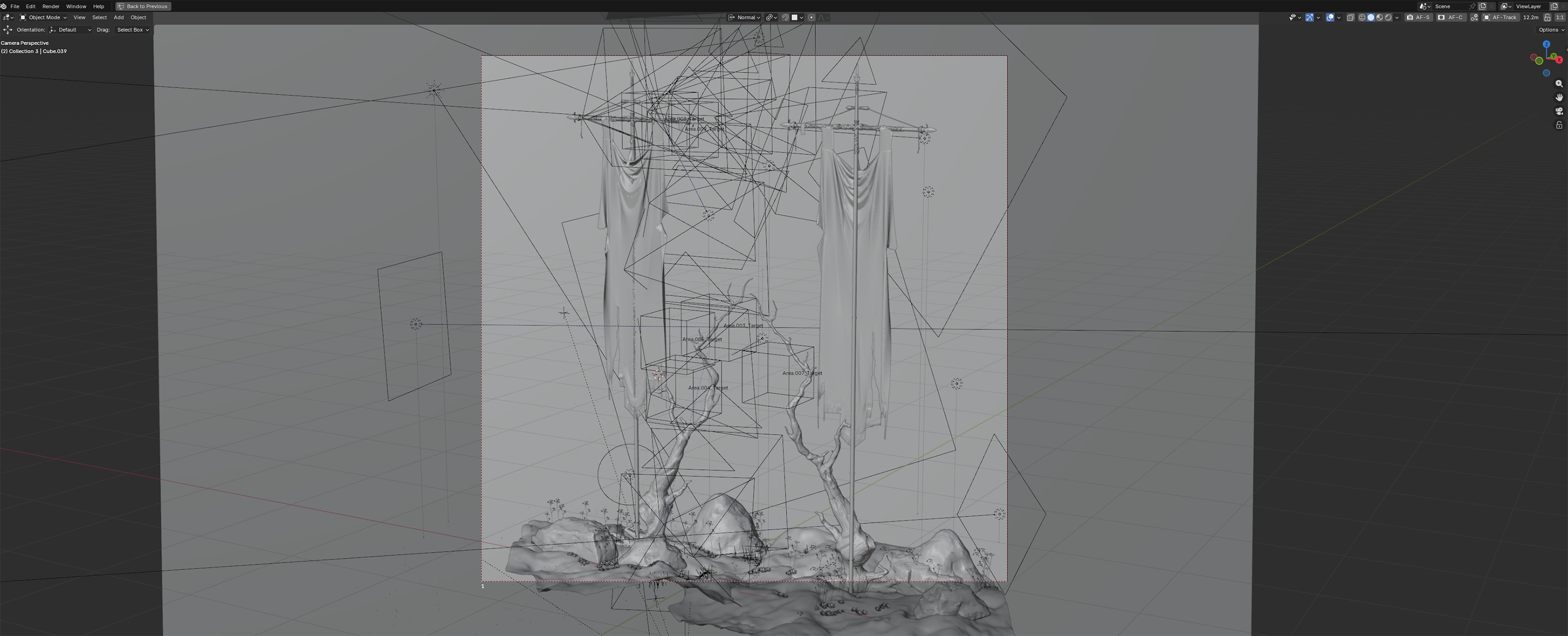Image resolution: width=1568 pixels, height=636 pixels.
Task: Switch to material preview shading
Action: (x=1380, y=18)
